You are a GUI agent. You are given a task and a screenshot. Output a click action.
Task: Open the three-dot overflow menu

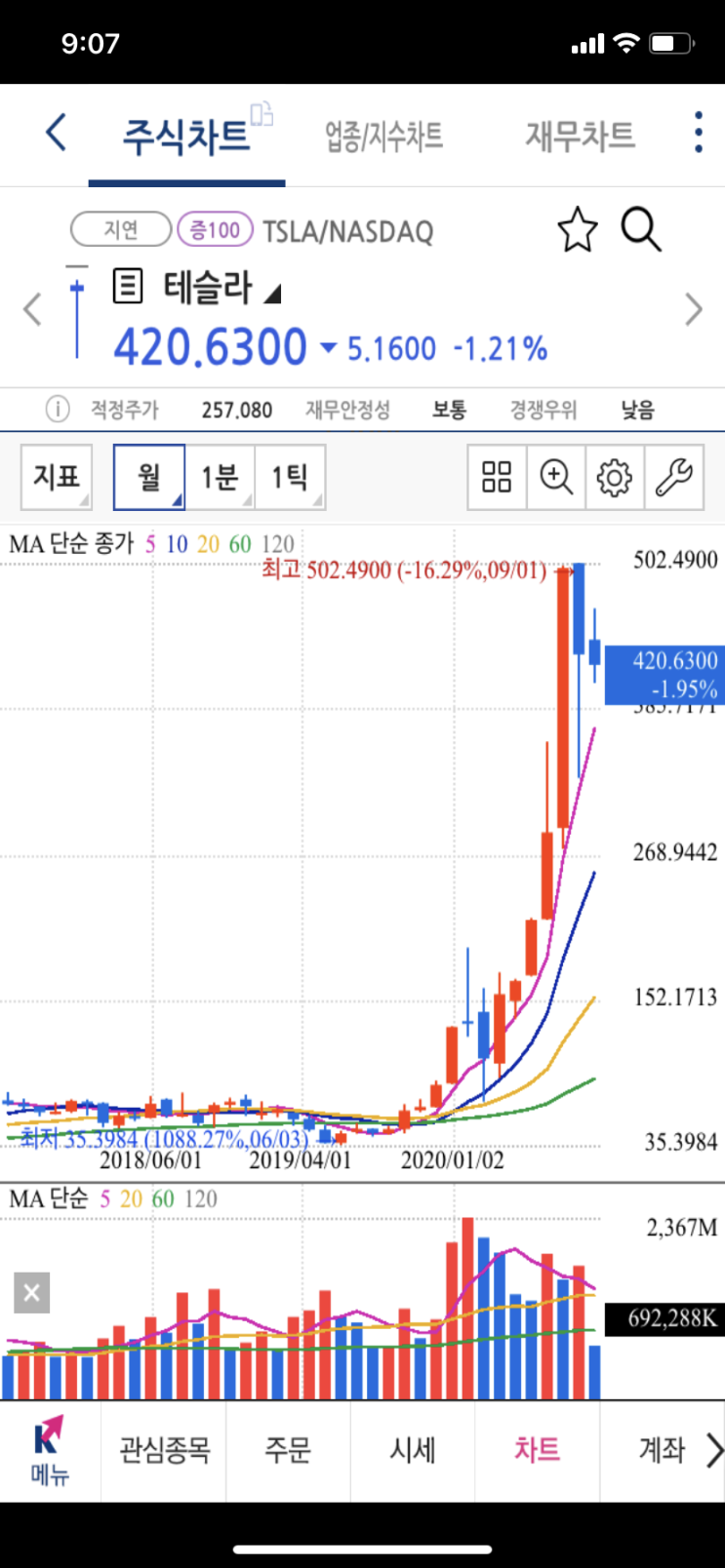698,133
